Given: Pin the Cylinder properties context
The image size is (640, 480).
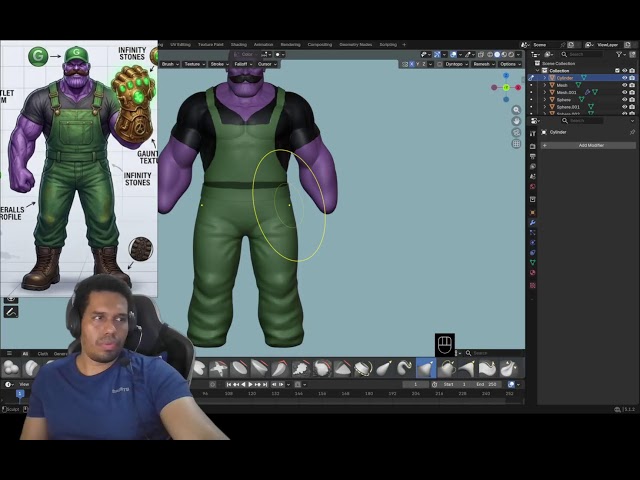Looking at the screenshot, I should point(632,132).
